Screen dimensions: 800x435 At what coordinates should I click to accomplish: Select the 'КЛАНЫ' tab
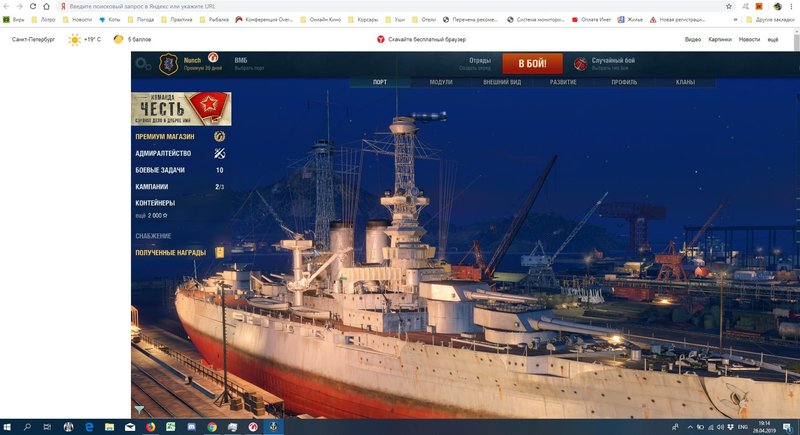pyautogui.click(x=685, y=82)
